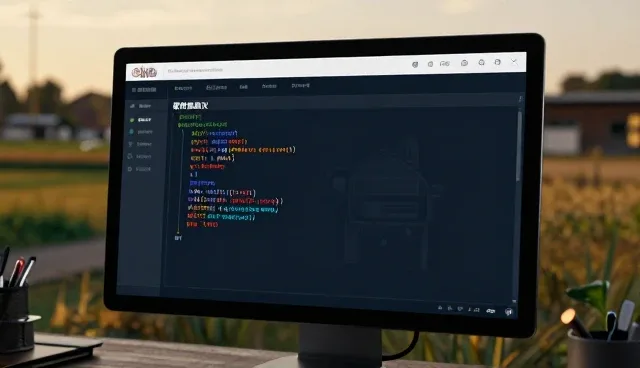Select the first tab in the dark tab row
This screenshot has width=640, height=368.
183,88
